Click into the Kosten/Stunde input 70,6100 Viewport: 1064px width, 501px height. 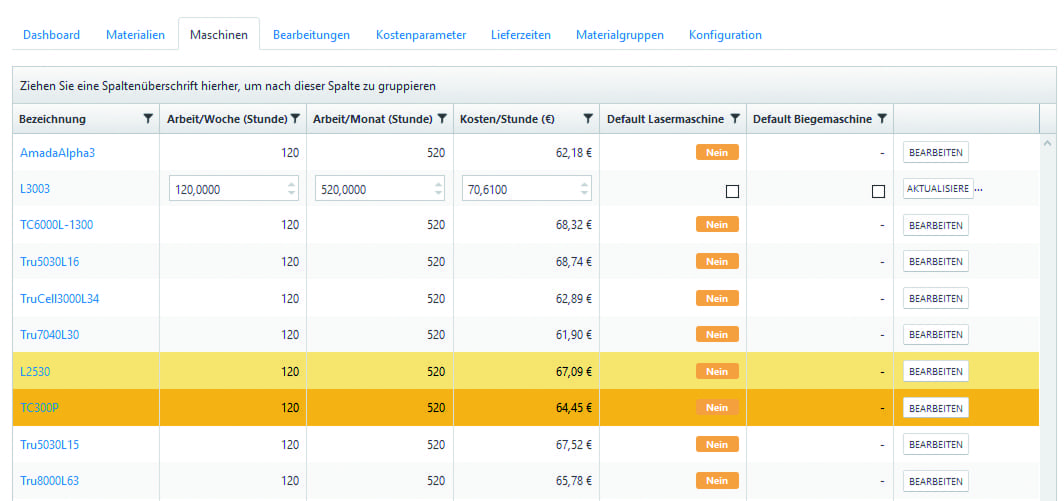[x=517, y=189]
